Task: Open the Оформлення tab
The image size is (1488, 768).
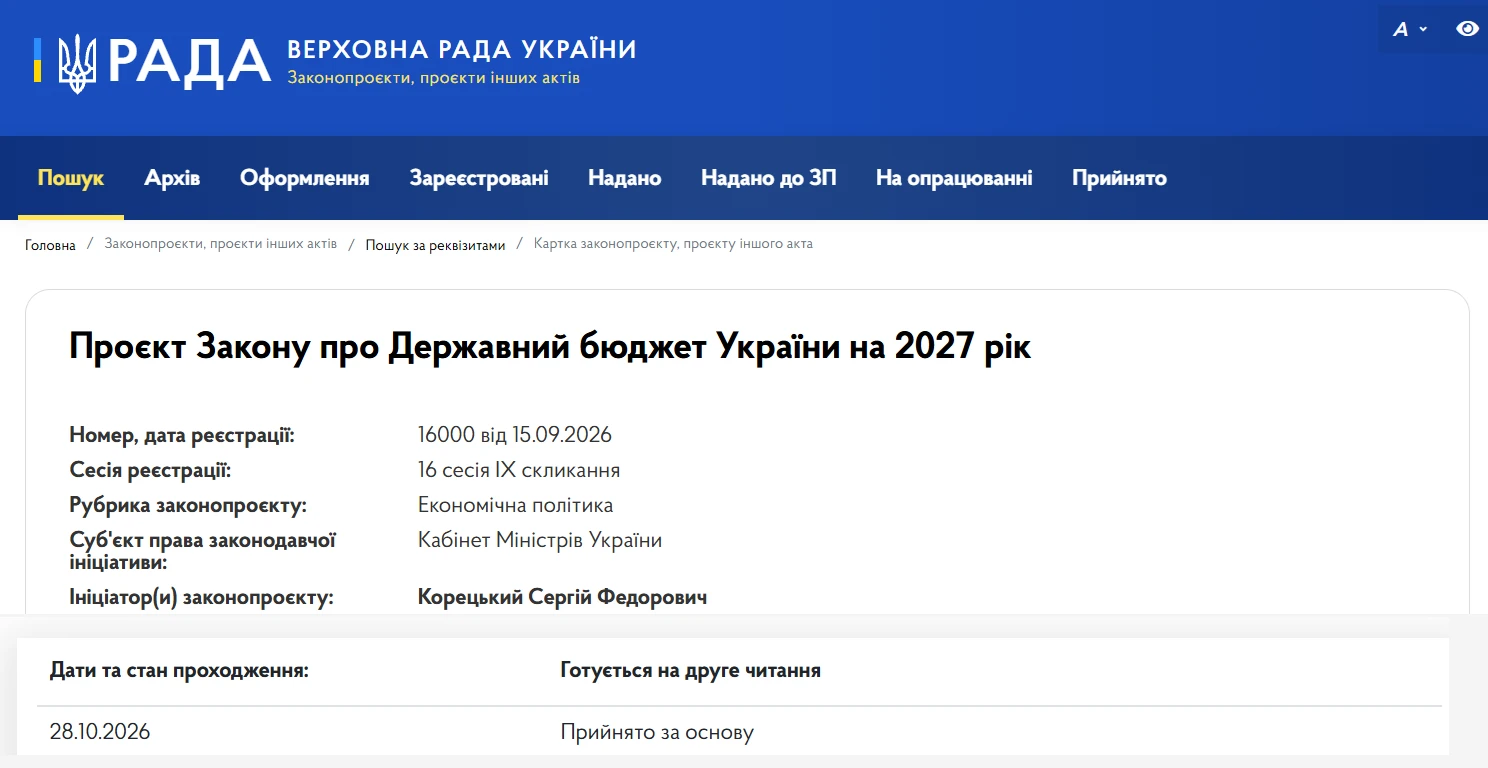Action: [x=305, y=178]
